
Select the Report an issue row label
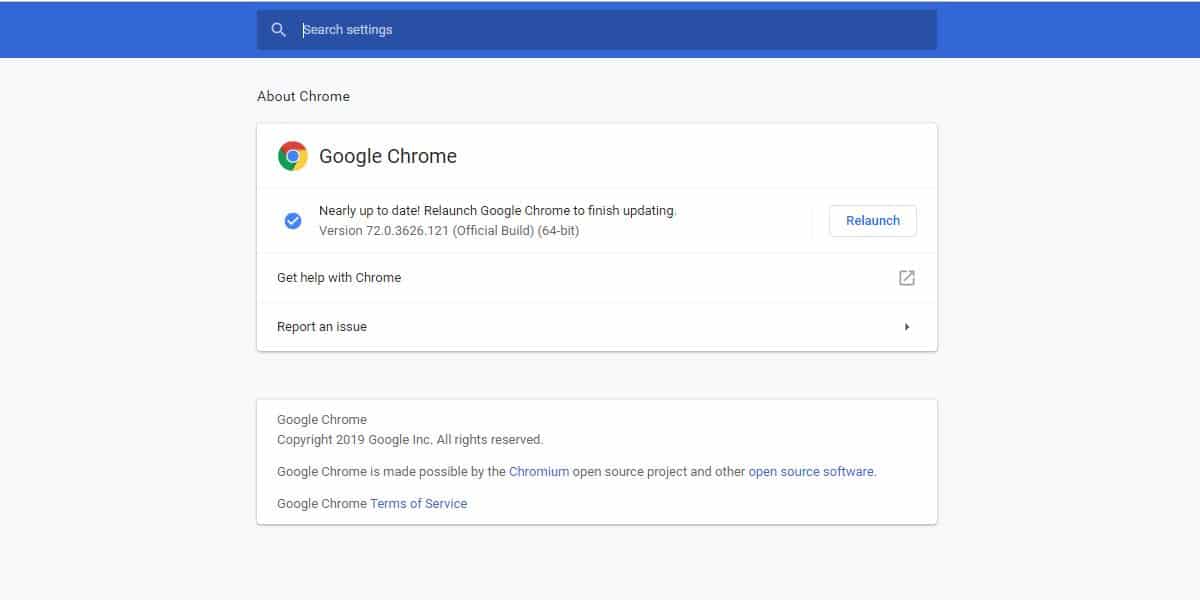click(322, 327)
